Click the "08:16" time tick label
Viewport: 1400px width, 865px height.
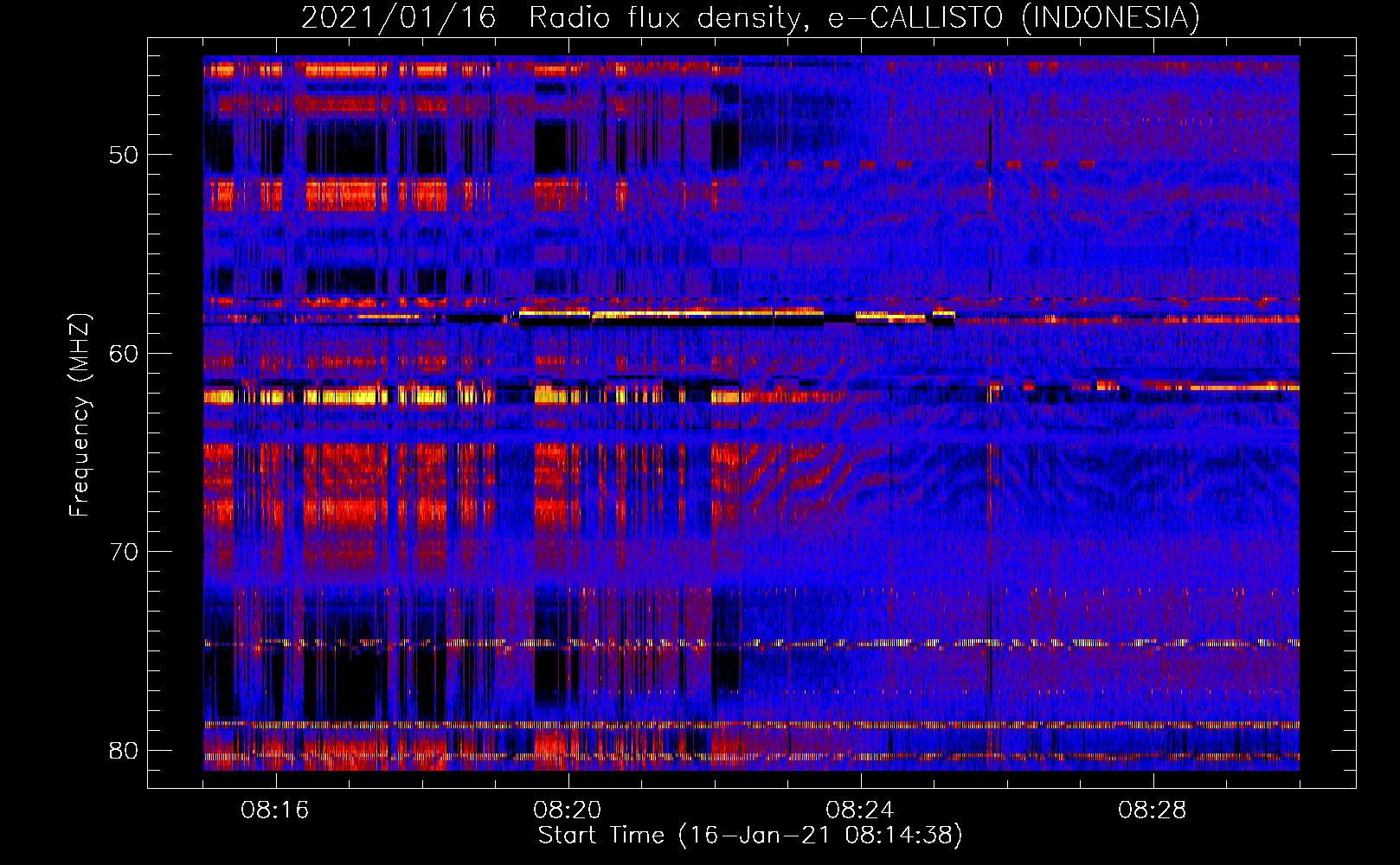point(275,811)
